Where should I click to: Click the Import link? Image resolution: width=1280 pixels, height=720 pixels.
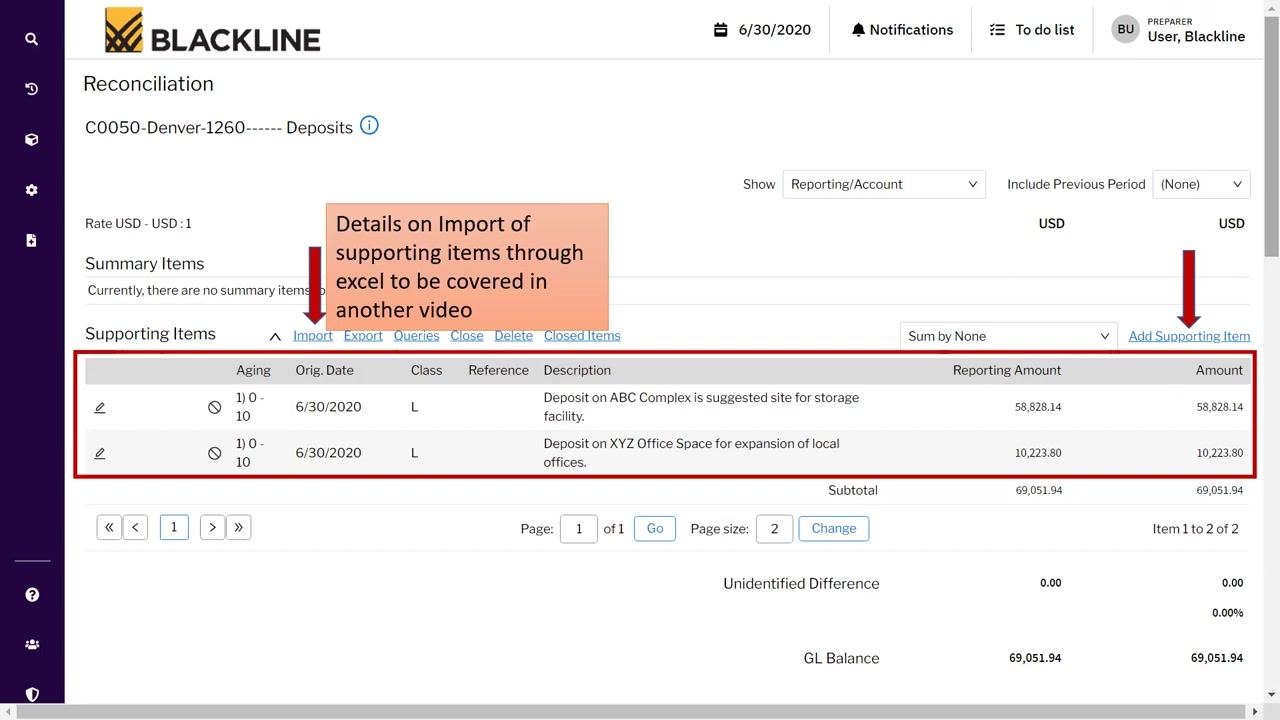pyautogui.click(x=313, y=336)
